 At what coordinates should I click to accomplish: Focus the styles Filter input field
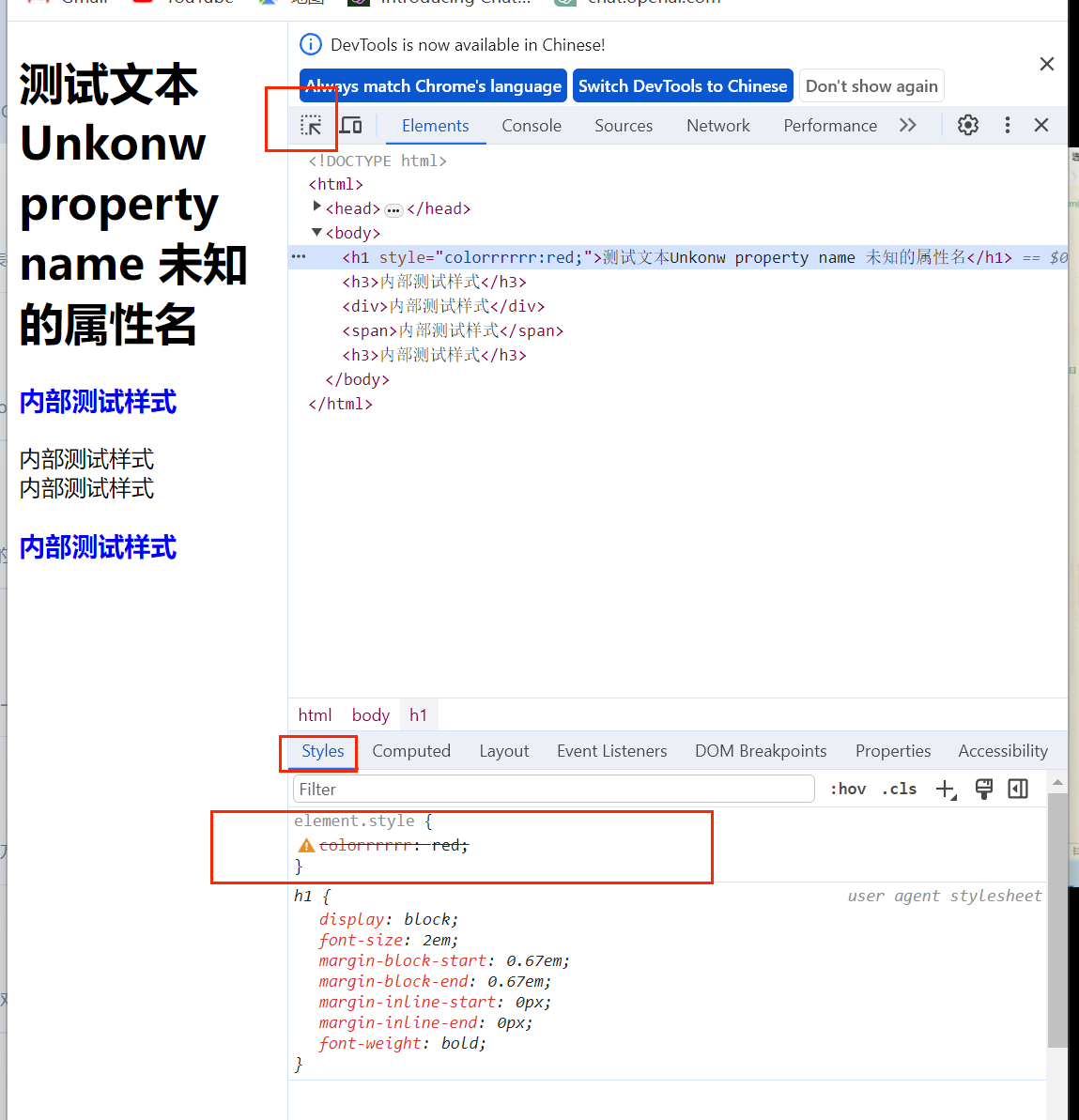pyautogui.click(x=554, y=790)
